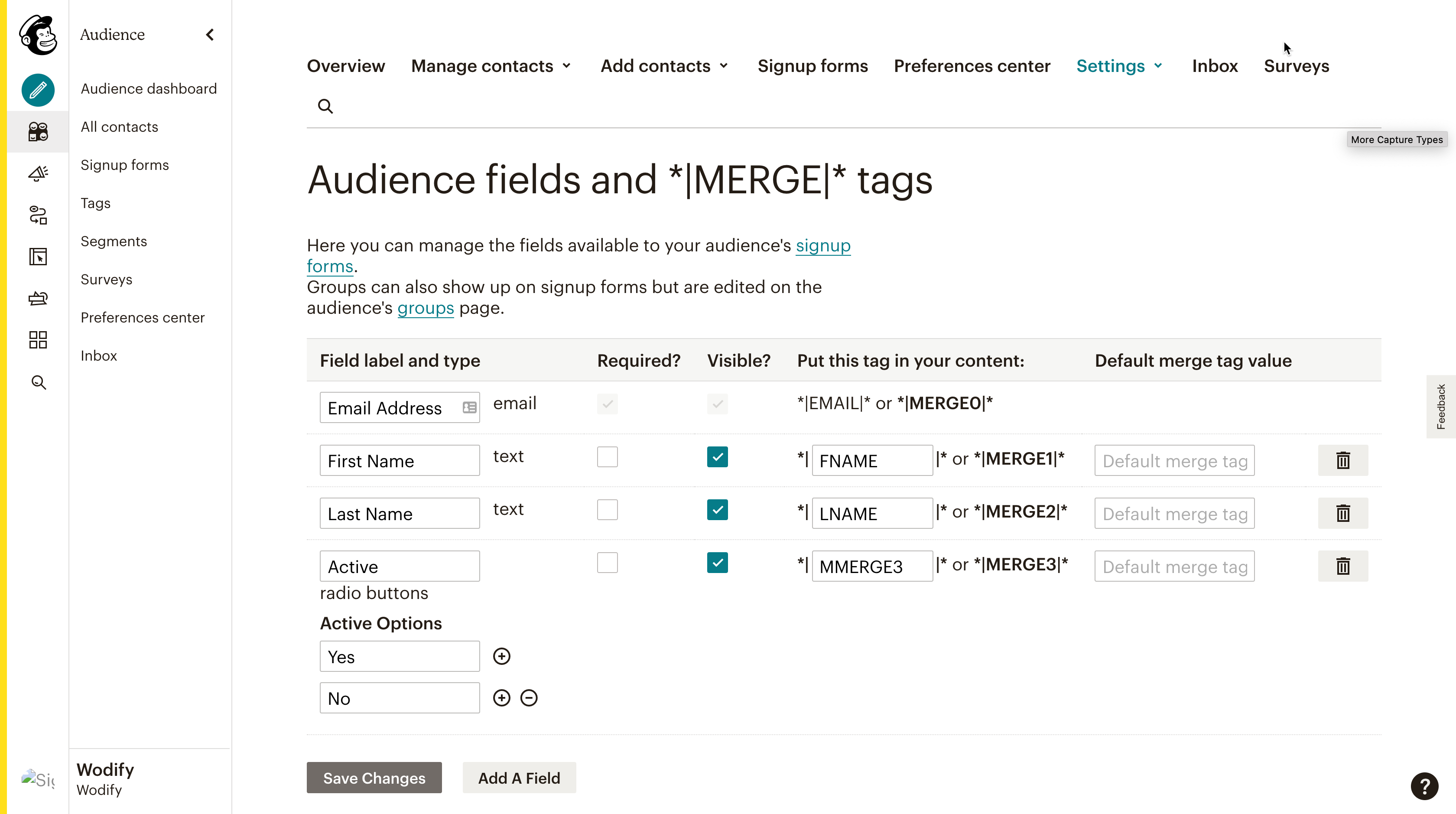Follow the groups link

tap(425, 308)
